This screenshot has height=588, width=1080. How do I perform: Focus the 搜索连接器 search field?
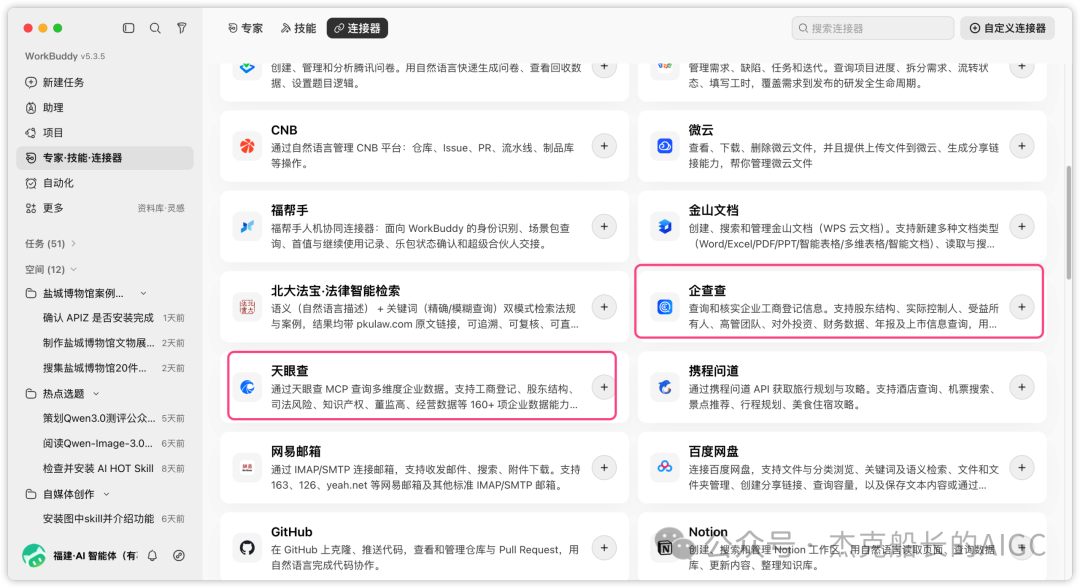[873, 28]
